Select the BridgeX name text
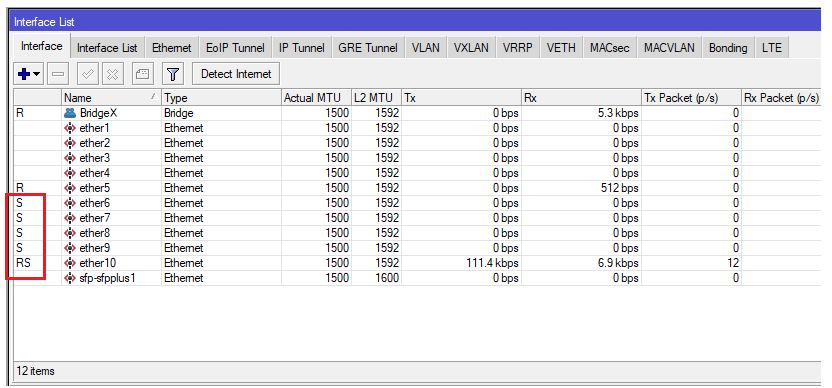Image resolution: width=832 pixels, height=388 pixels. pos(98,113)
